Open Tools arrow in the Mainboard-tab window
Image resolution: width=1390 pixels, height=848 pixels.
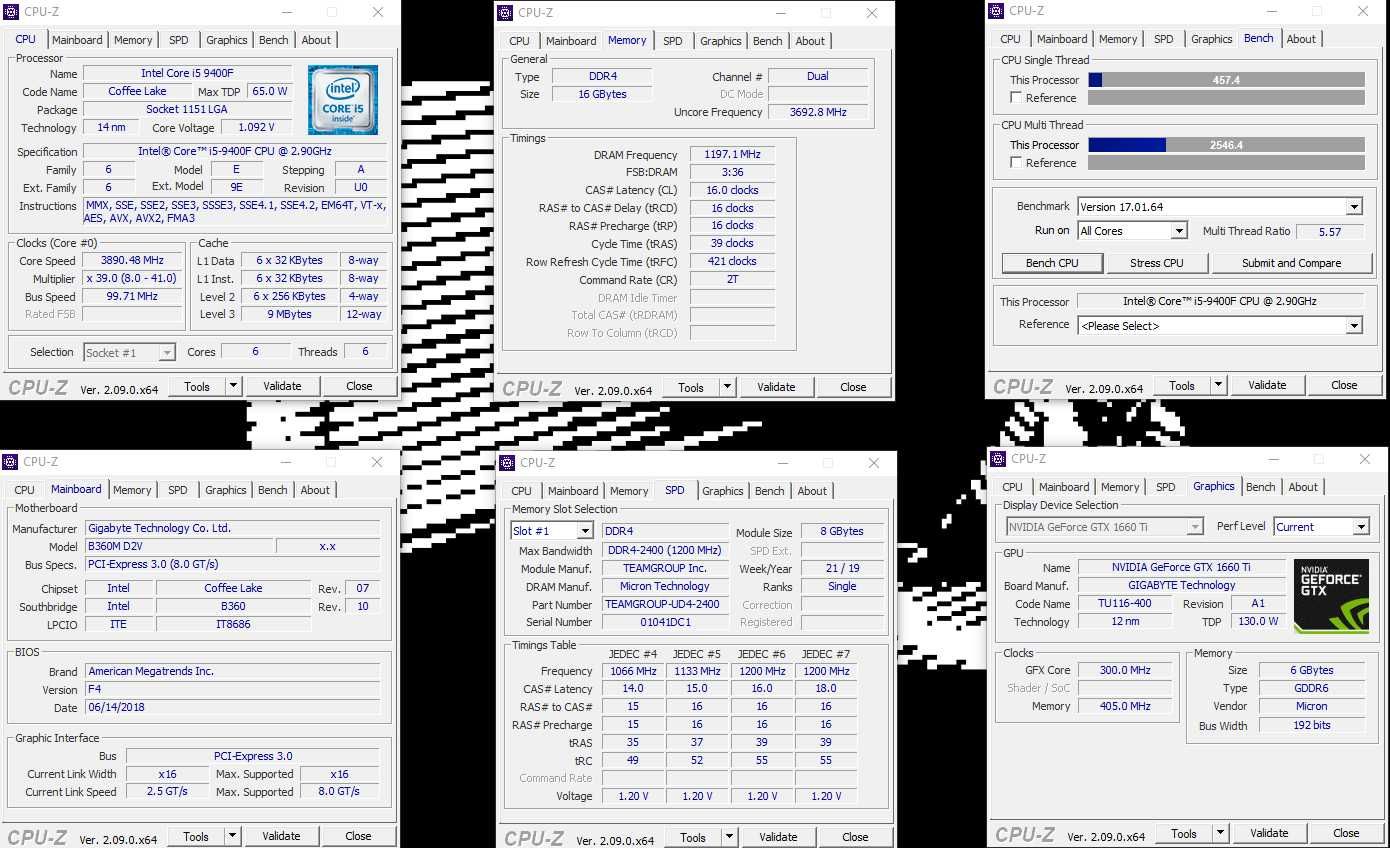[x=232, y=837]
